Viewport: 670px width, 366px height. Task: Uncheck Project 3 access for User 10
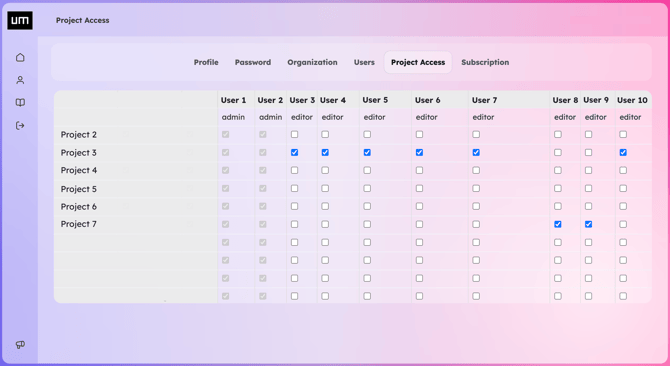(x=623, y=152)
